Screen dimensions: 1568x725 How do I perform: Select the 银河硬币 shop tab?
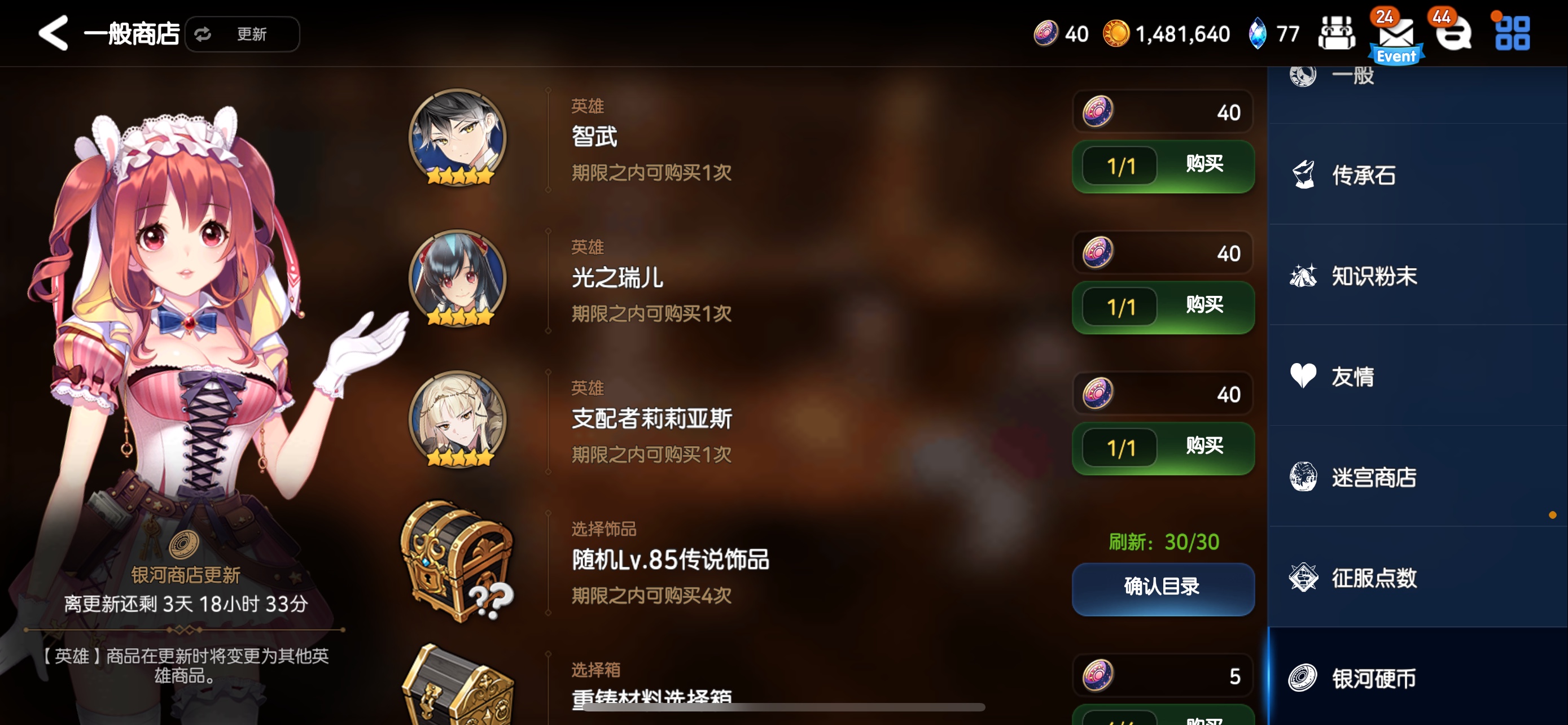1417,677
